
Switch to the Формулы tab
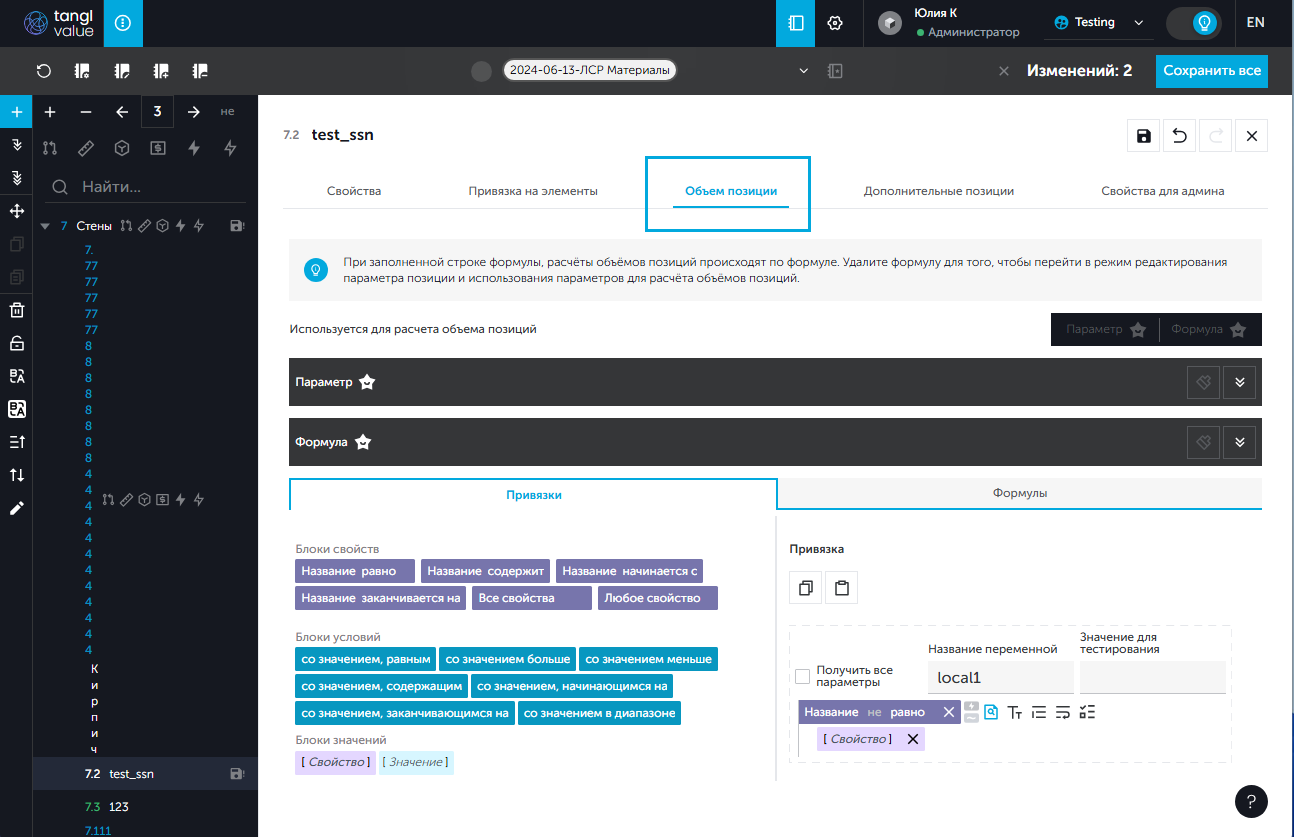(1019, 494)
